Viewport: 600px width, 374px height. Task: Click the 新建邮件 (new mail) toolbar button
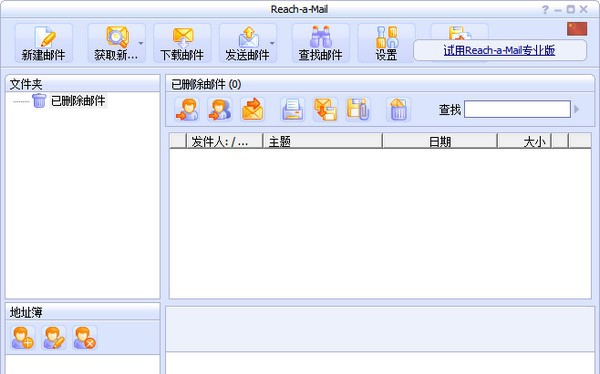pos(44,43)
